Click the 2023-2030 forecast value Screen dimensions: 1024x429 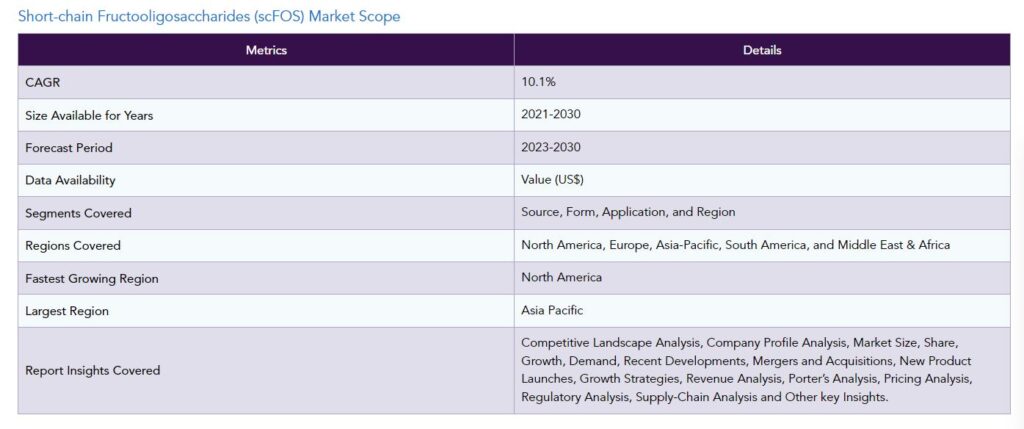[551, 147]
